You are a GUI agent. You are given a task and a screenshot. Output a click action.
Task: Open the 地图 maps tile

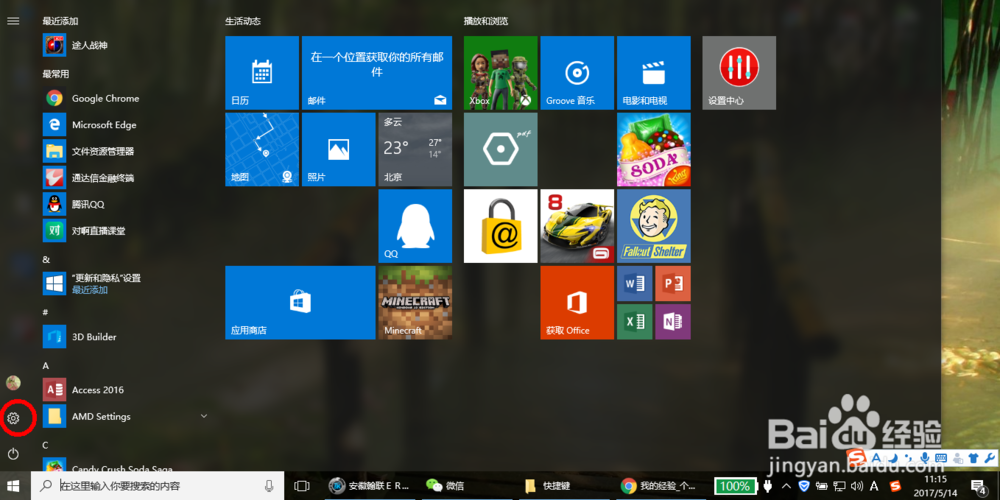tap(262, 149)
